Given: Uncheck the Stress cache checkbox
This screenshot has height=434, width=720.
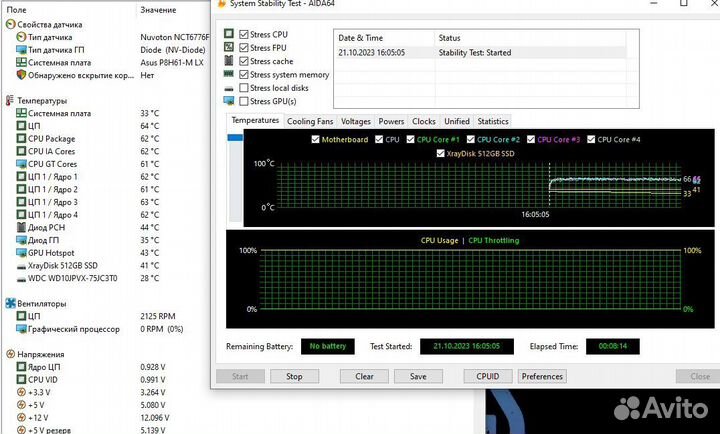Looking at the screenshot, I should coord(244,61).
